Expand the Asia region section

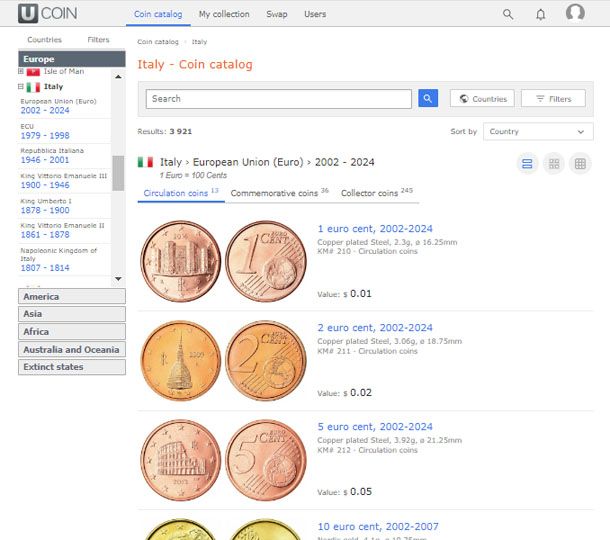pyautogui.click(x=72, y=314)
